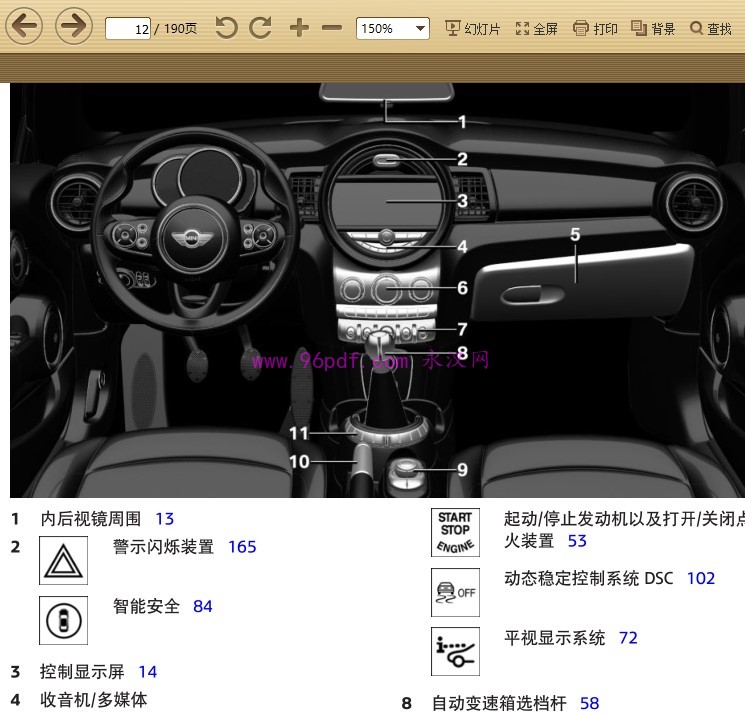Go forward with the right arrow button
The image size is (745, 715).
click(x=74, y=25)
